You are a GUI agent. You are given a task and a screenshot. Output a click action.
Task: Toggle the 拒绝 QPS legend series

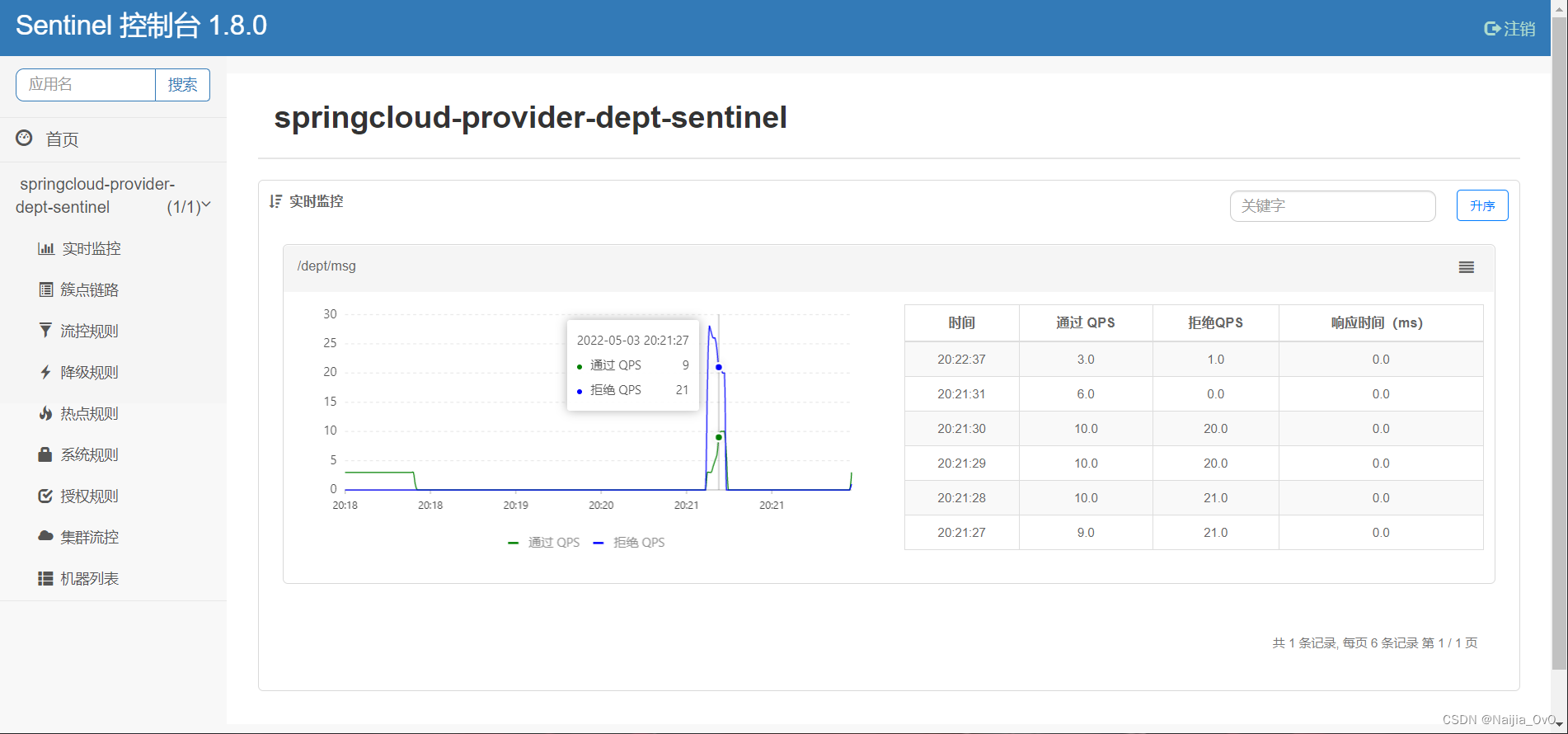tap(629, 543)
